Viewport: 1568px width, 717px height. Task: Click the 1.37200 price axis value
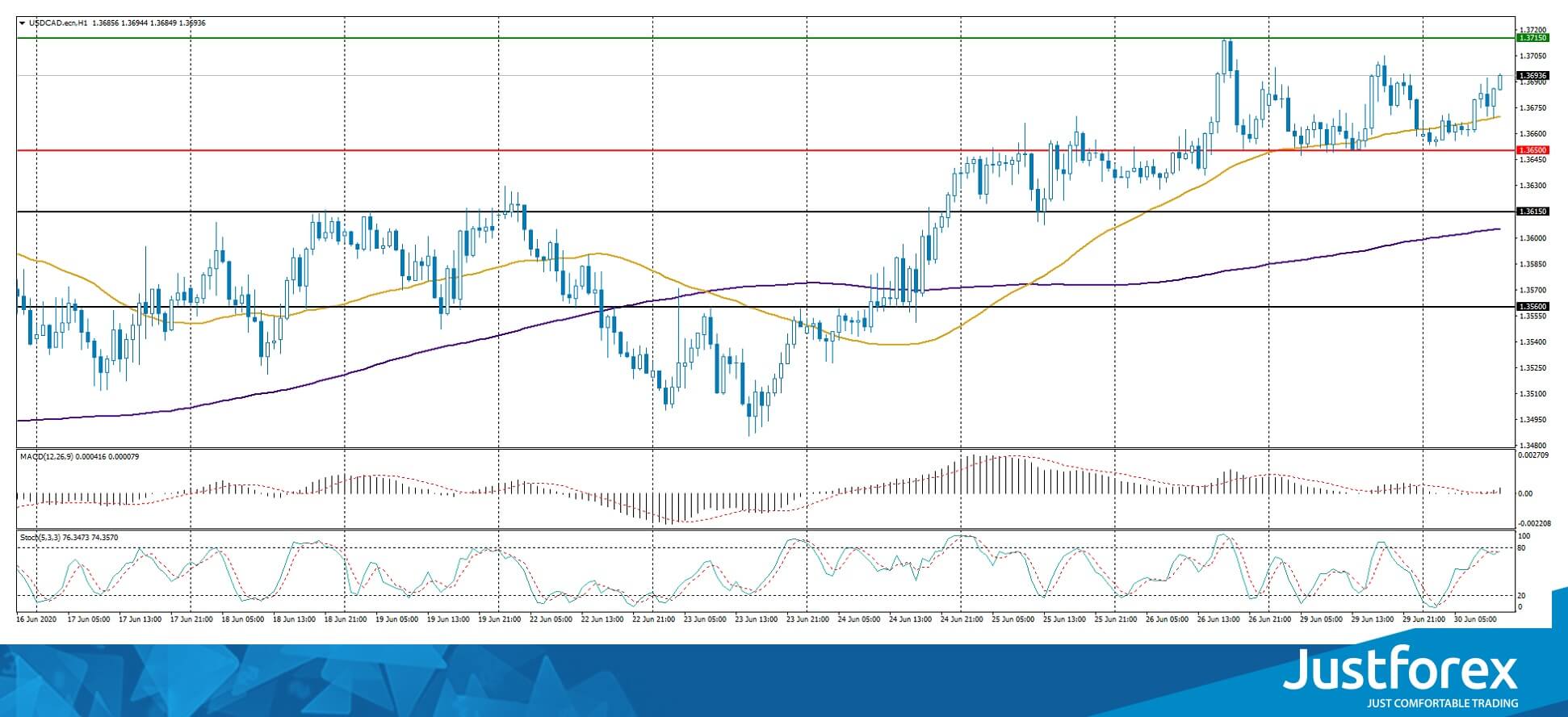coord(1533,28)
